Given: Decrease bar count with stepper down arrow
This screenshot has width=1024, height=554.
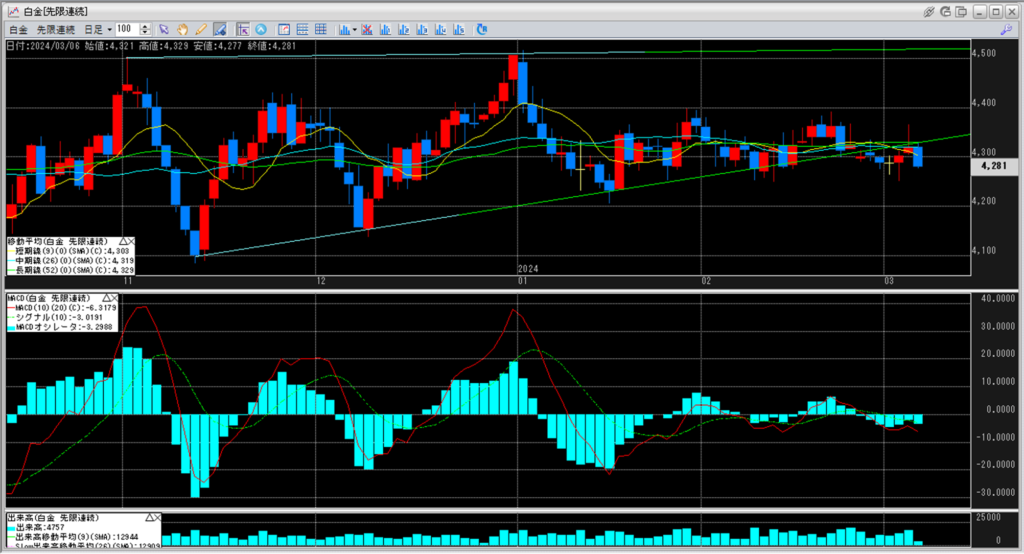Looking at the screenshot, I should click(x=146, y=33).
